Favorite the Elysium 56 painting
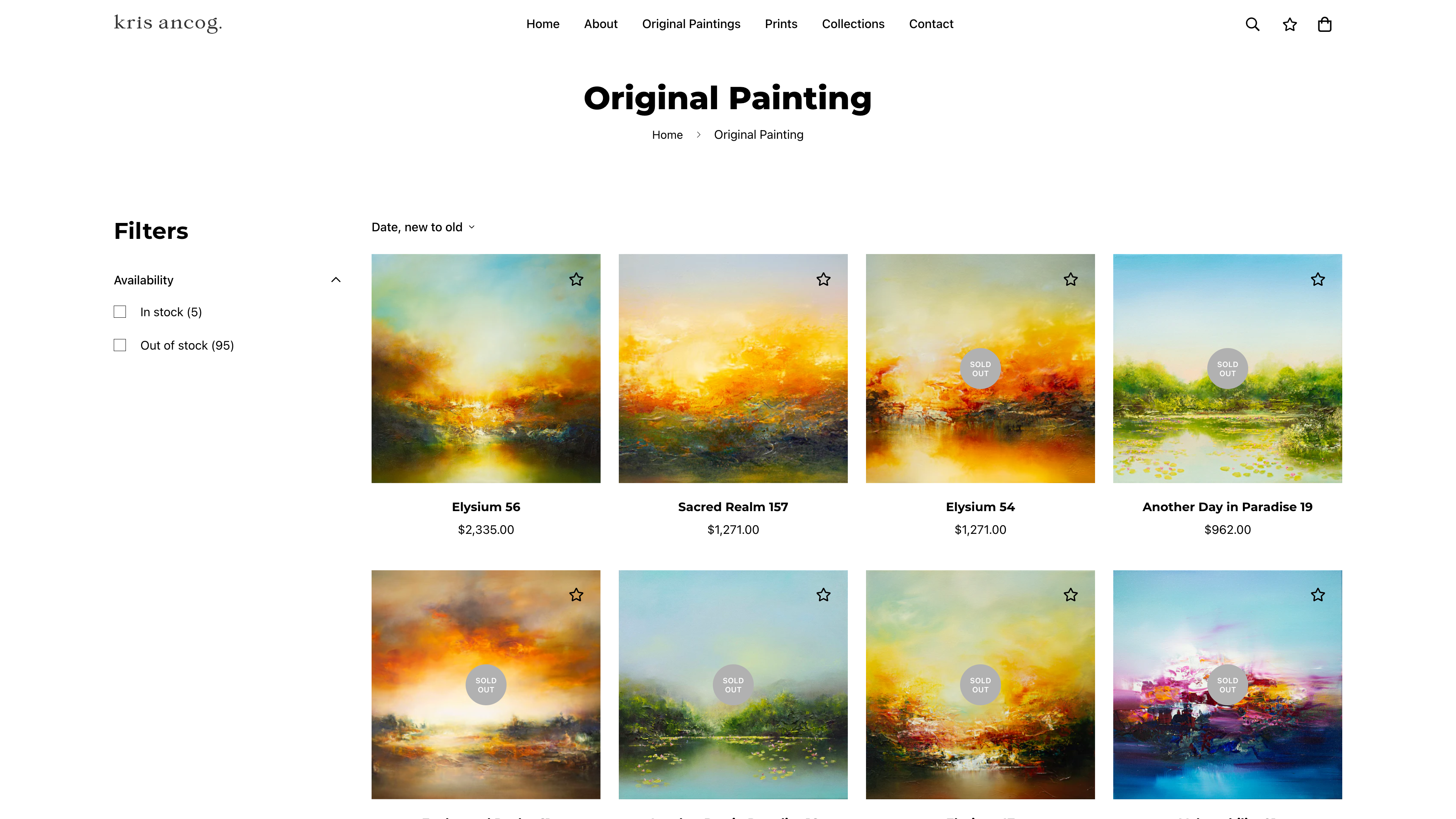Screen dimensions: 1456x819 click(576, 279)
